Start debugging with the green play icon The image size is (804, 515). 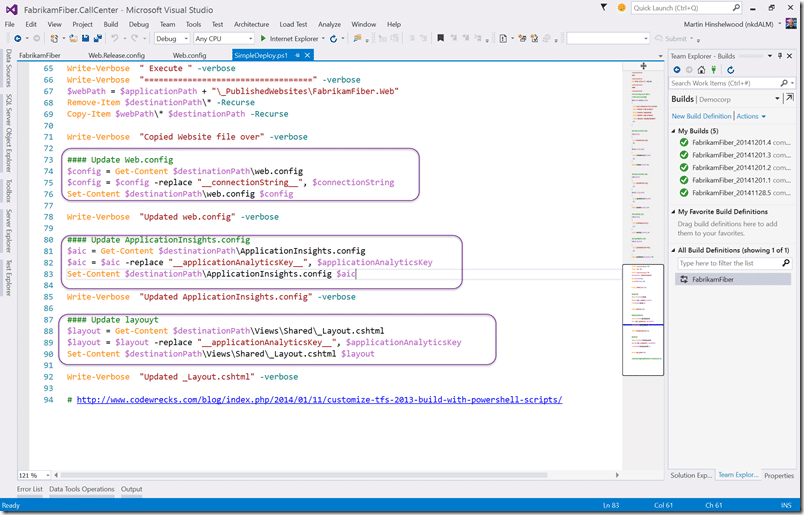pos(263,38)
